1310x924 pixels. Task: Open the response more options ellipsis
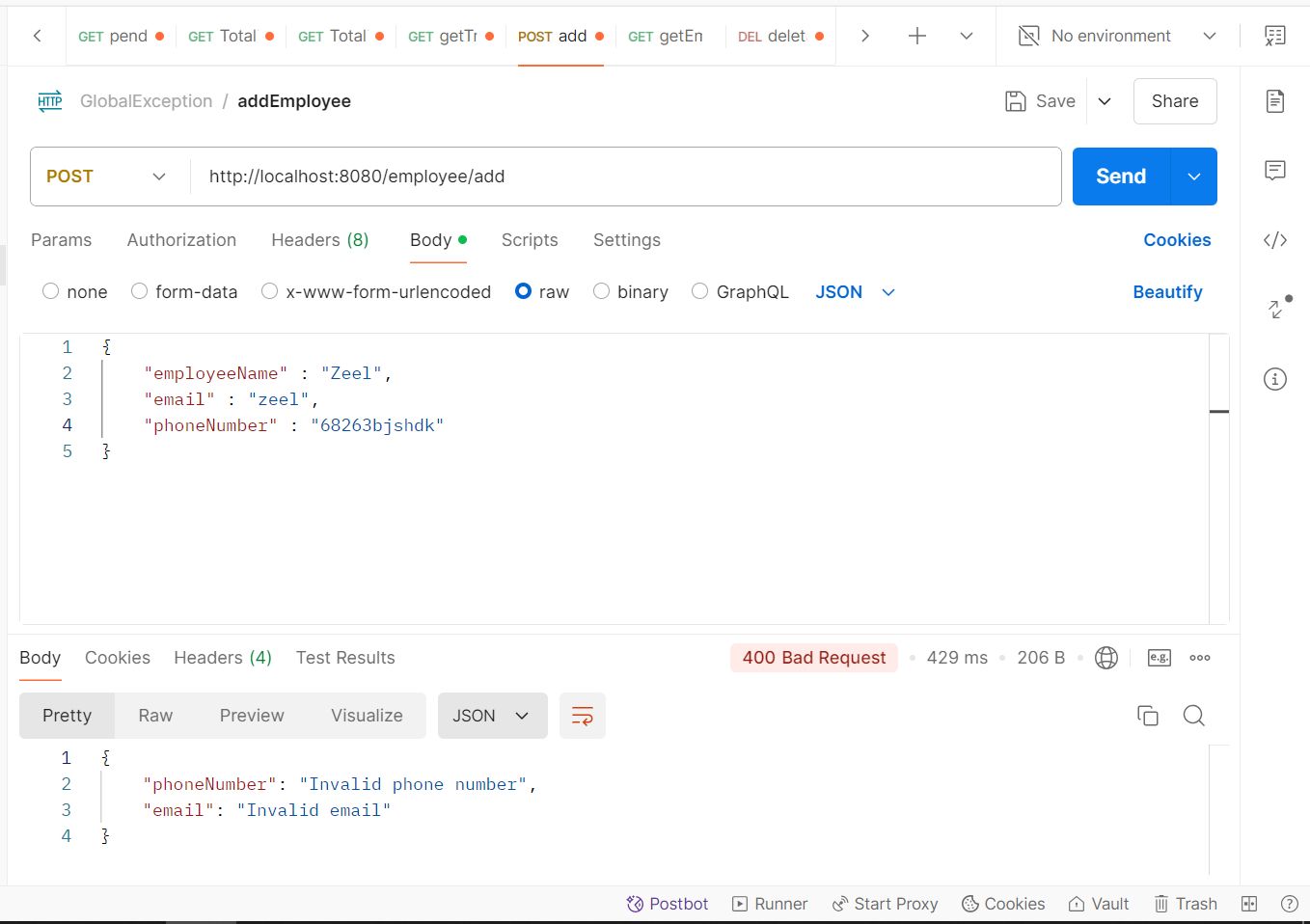pyautogui.click(x=1200, y=658)
